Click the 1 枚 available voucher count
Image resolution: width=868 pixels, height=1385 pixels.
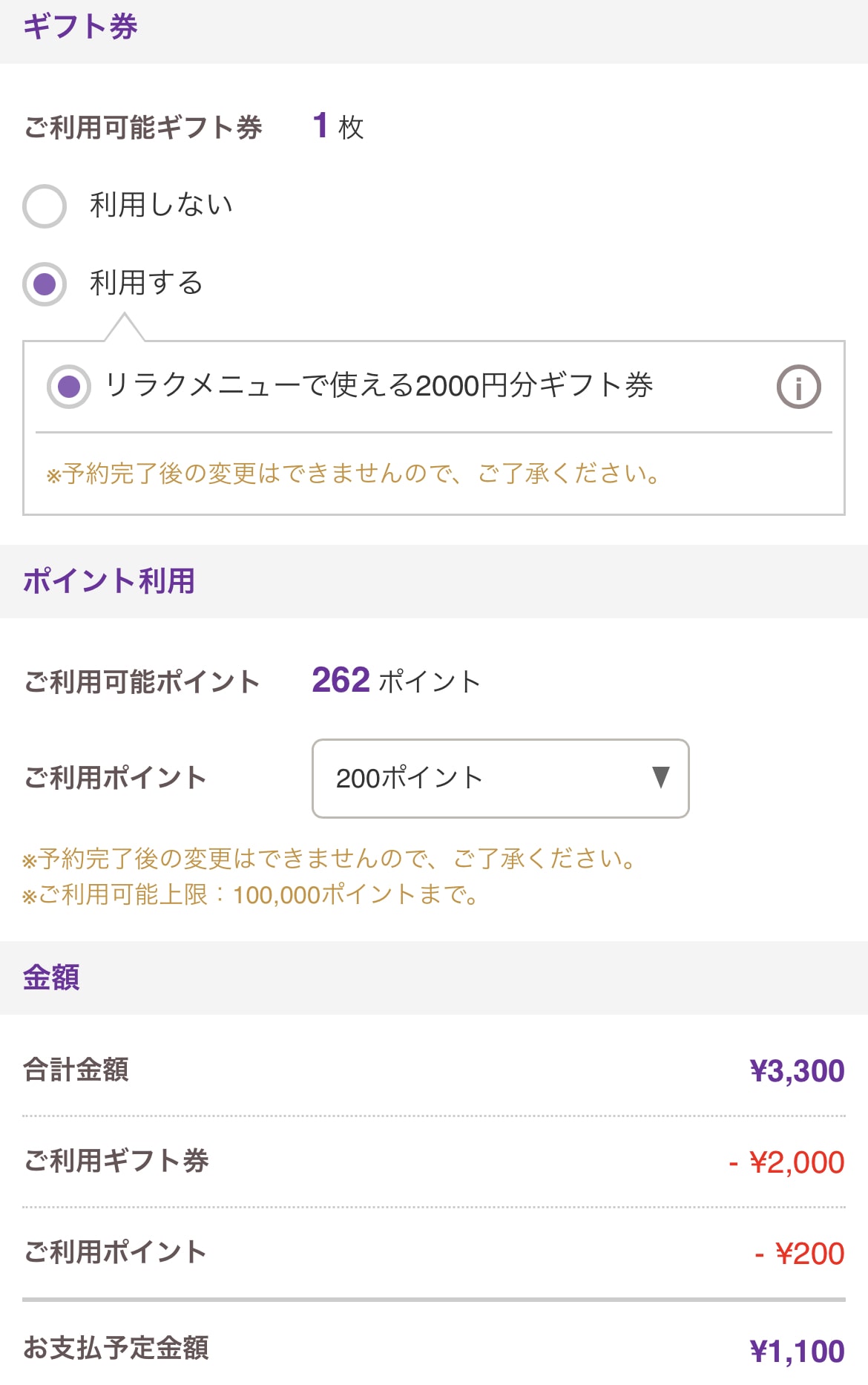pos(338,126)
